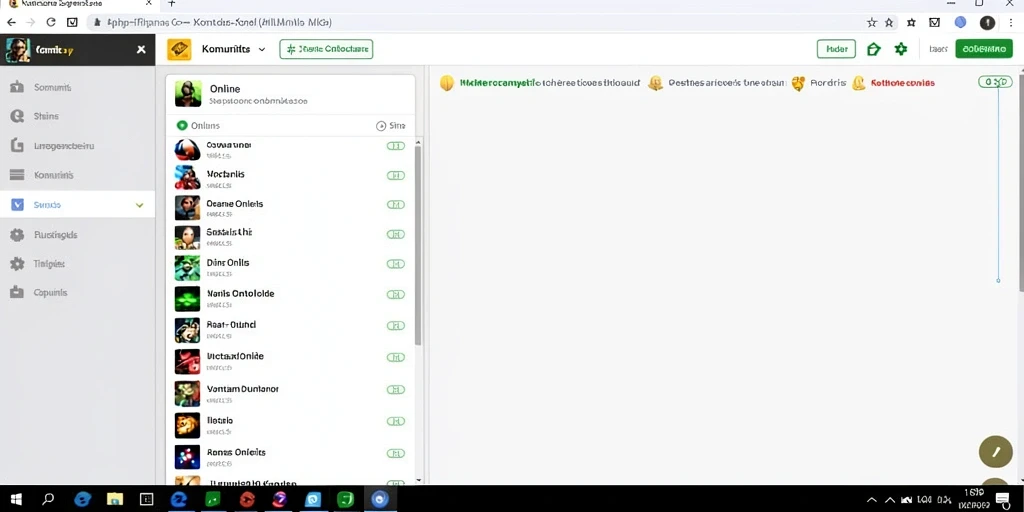Expand the chevron on the selected Surado item
This screenshot has width=1024, height=512.
[139, 205]
